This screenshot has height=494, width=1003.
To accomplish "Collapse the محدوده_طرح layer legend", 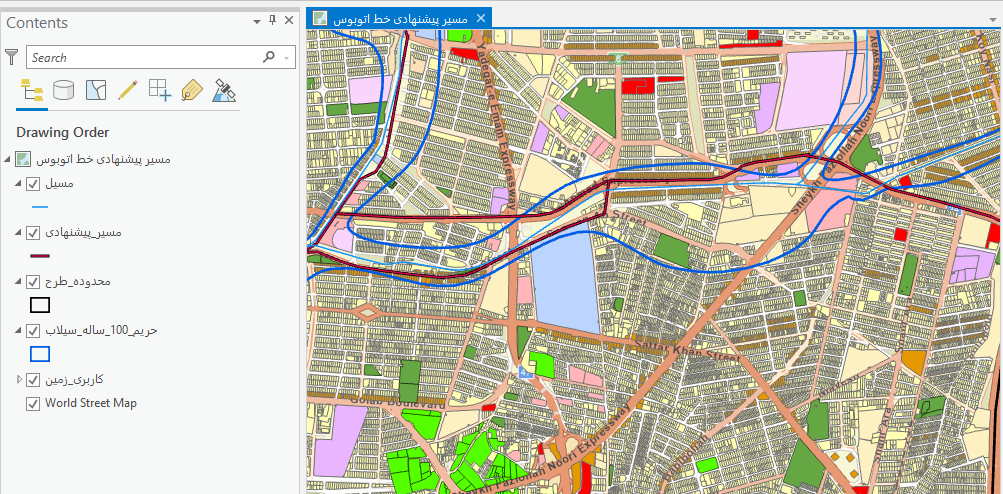I will [19, 282].
